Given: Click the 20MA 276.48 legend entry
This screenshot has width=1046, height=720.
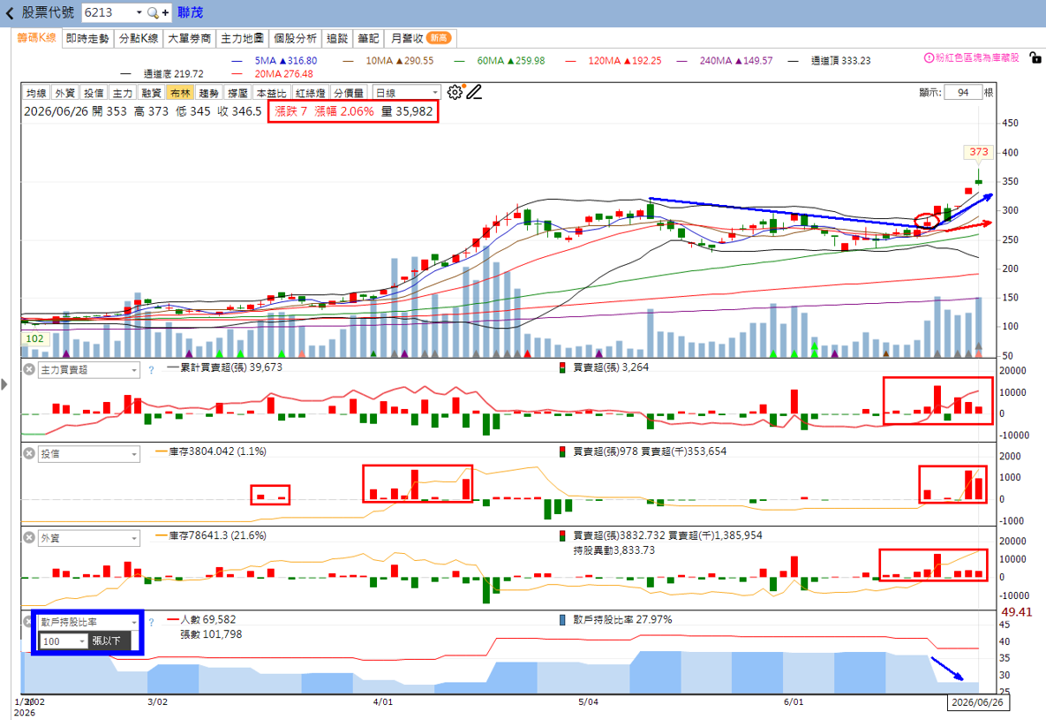Looking at the screenshot, I should click(x=272, y=74).
